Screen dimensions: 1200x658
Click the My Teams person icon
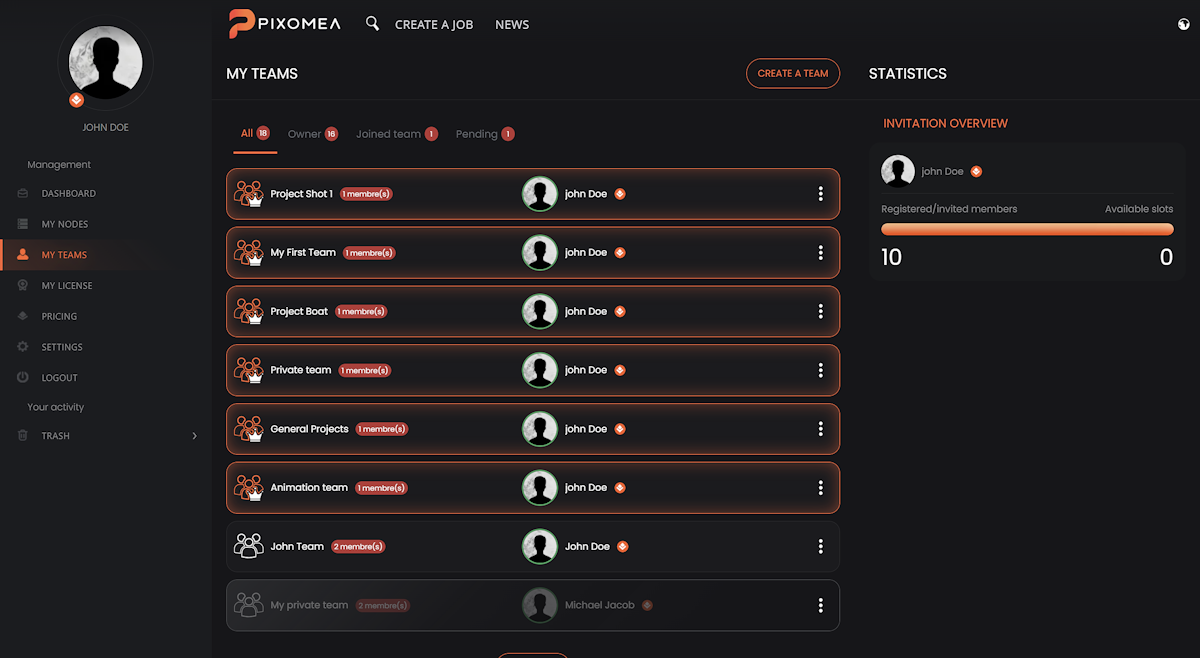(x=23, y=255)
